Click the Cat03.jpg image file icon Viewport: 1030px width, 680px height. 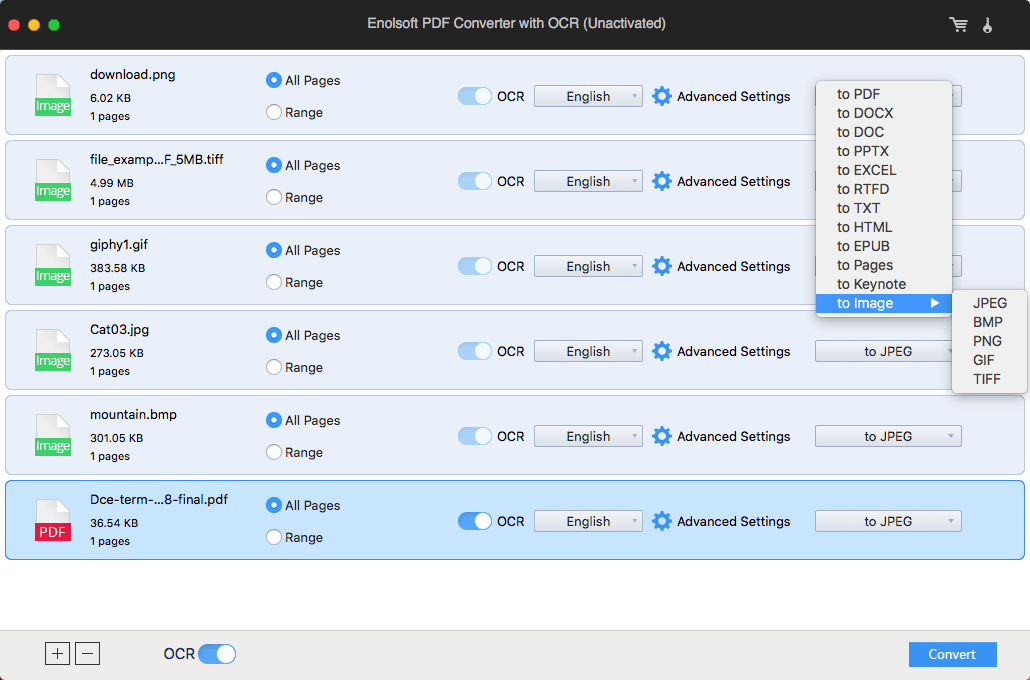53,350
